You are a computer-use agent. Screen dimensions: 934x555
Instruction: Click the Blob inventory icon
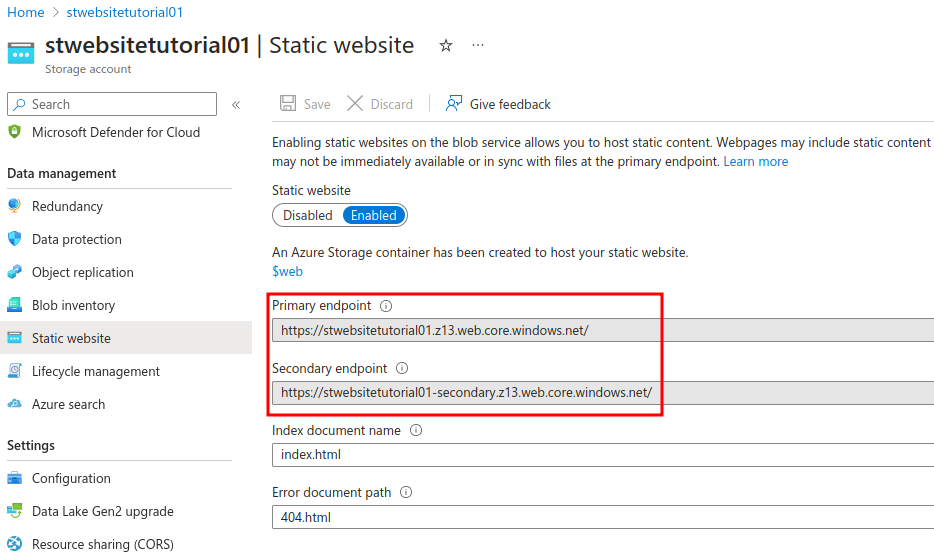point(14,305)
